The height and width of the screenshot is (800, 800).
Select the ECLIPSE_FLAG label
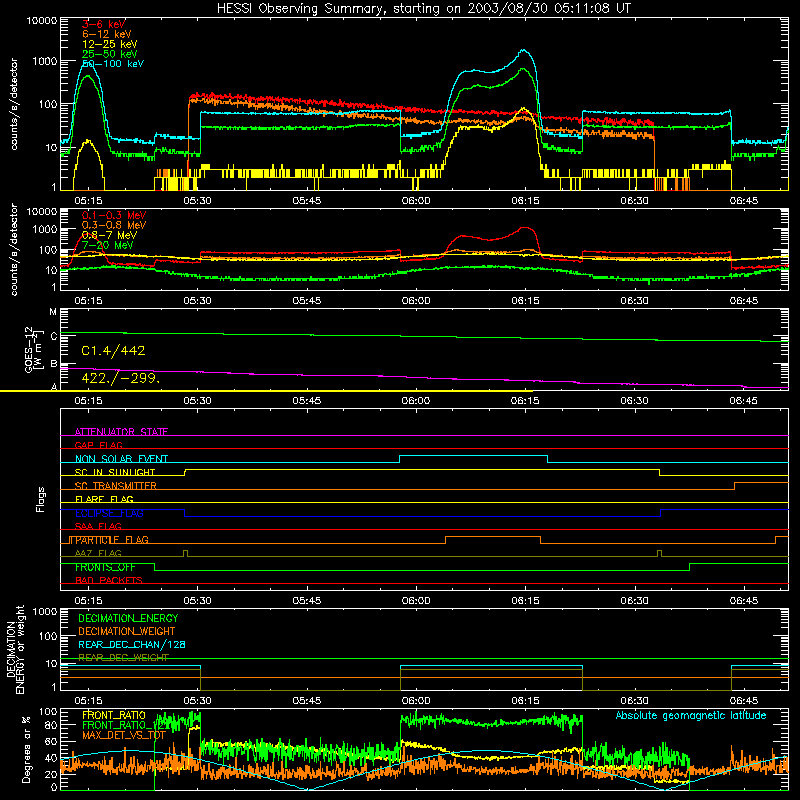(109, 513)
